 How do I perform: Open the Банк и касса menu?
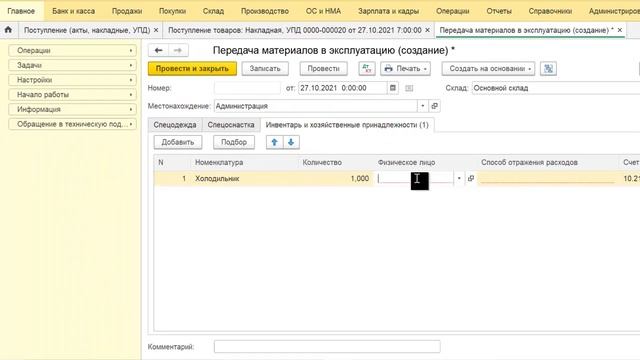[x=73, y=11]
